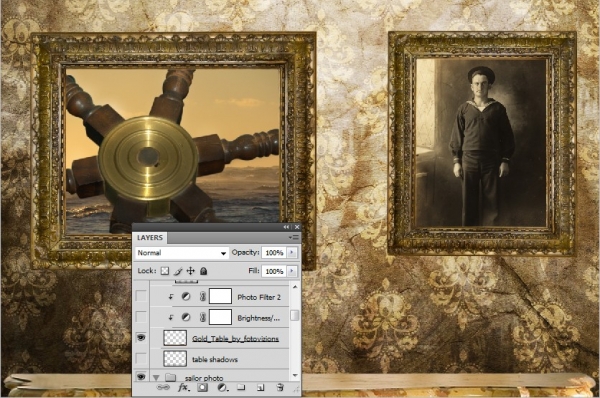Lock layer position

[x=191, y=271]
